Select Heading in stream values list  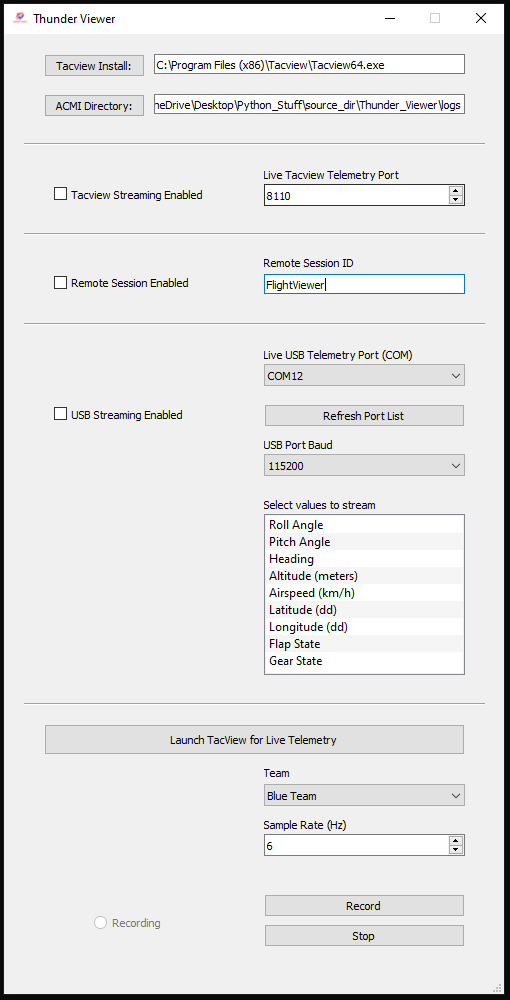(364, 559)
